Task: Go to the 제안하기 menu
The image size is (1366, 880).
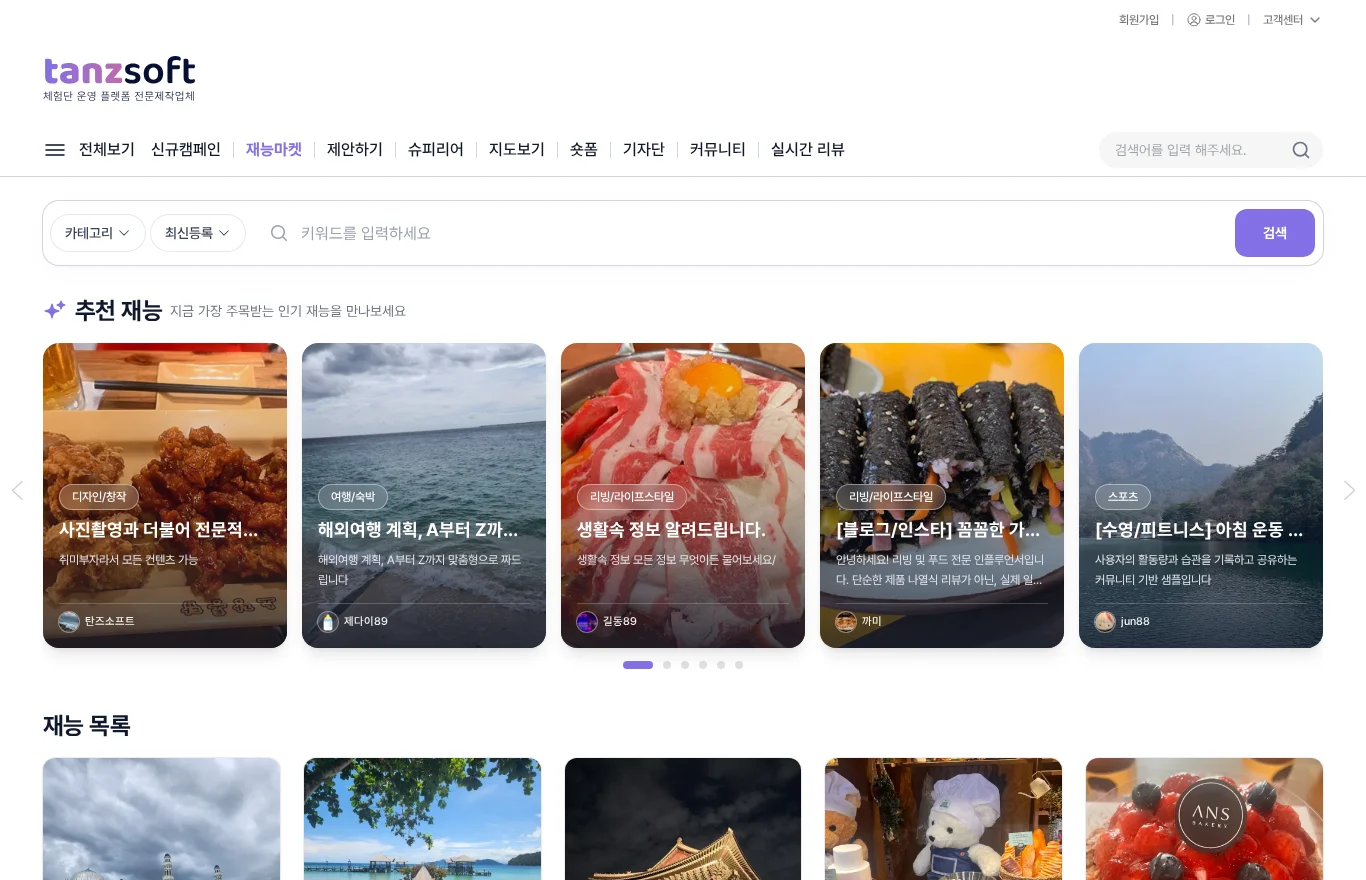Action: point(355,150)
